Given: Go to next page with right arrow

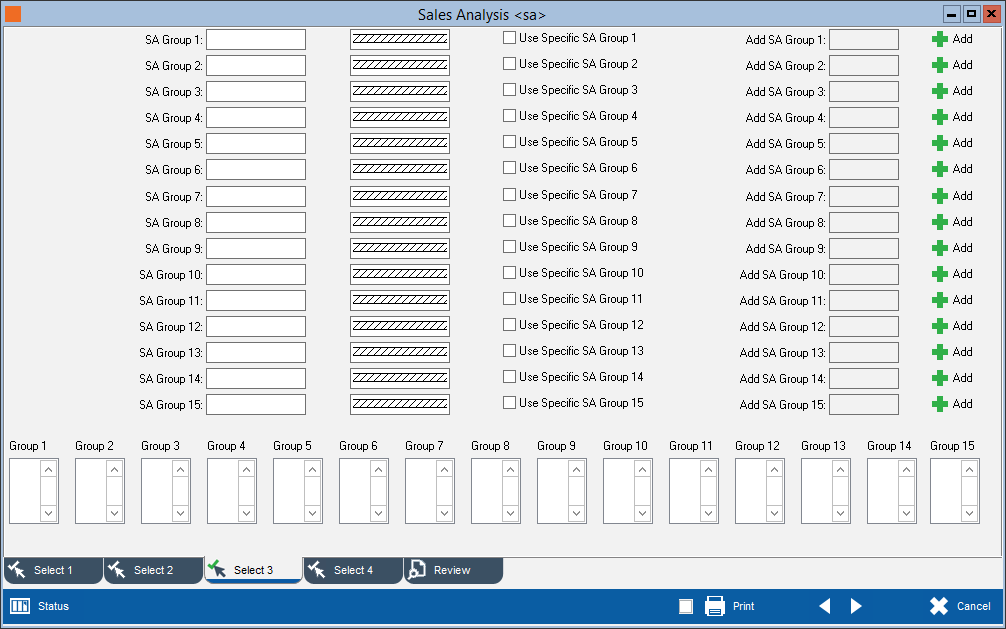Looking at the screenshot, I should pos(856,606).
